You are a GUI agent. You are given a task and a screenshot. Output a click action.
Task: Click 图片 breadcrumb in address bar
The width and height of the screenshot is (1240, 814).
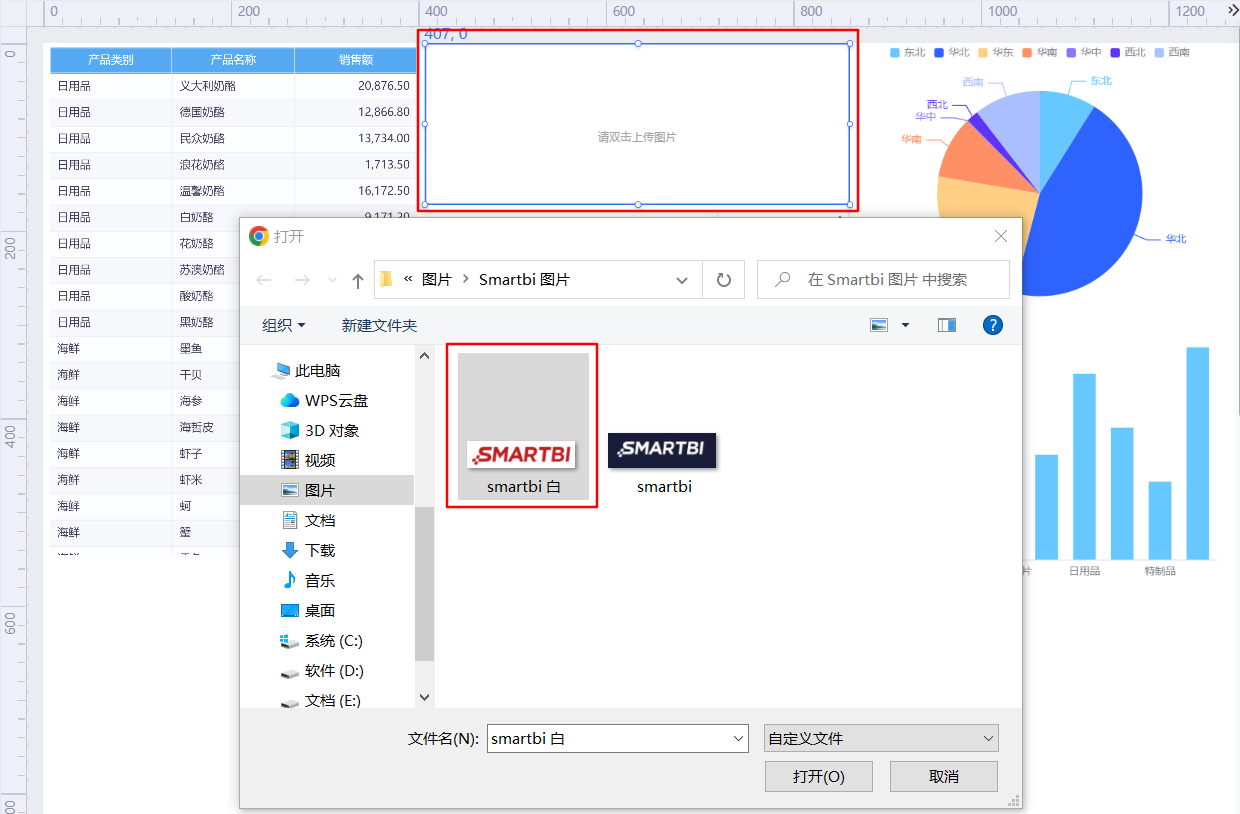click(437, 280)
